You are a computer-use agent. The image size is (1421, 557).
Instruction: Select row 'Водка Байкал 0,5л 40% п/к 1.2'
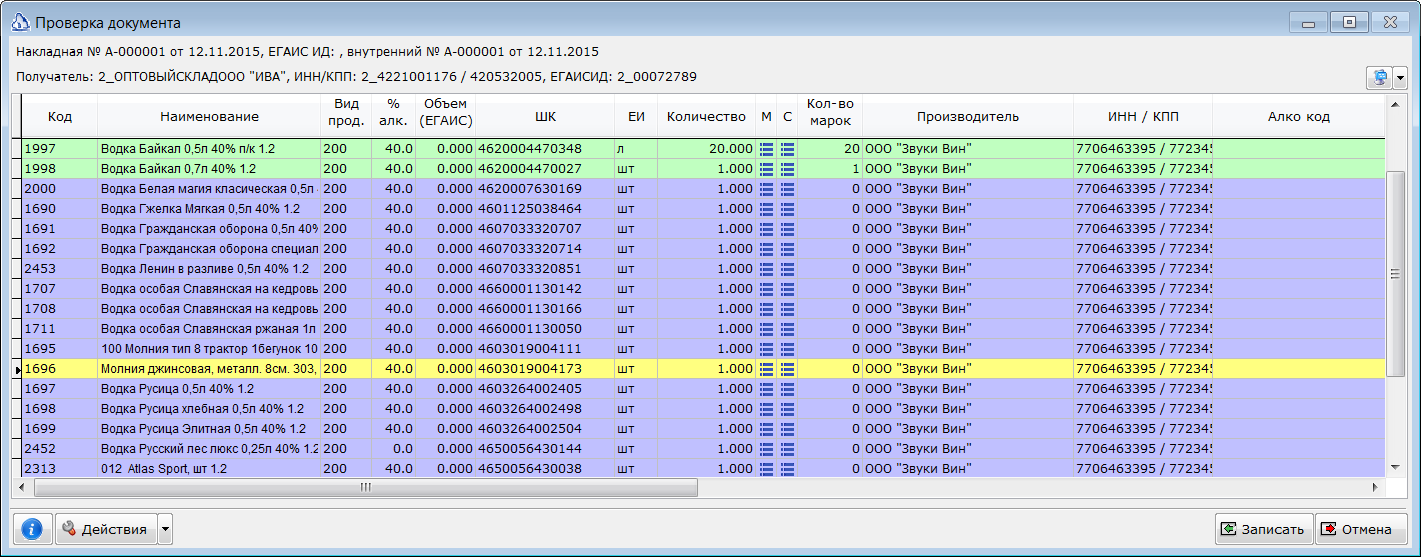pyautogui.click(x=703, y=148)
